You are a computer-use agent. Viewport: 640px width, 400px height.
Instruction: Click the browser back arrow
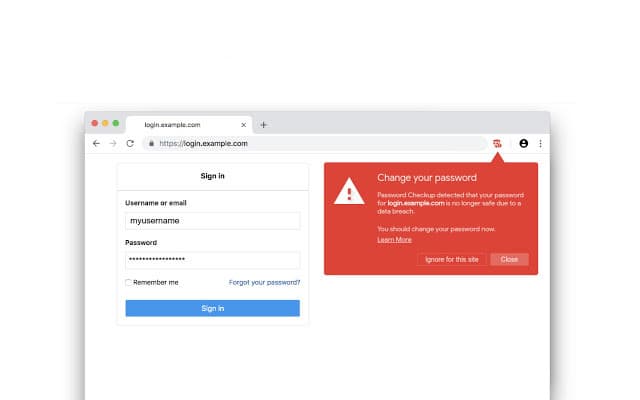96,143
